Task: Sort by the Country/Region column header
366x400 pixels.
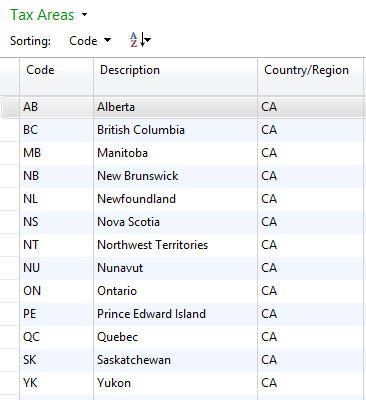Action: pos(310,77)
